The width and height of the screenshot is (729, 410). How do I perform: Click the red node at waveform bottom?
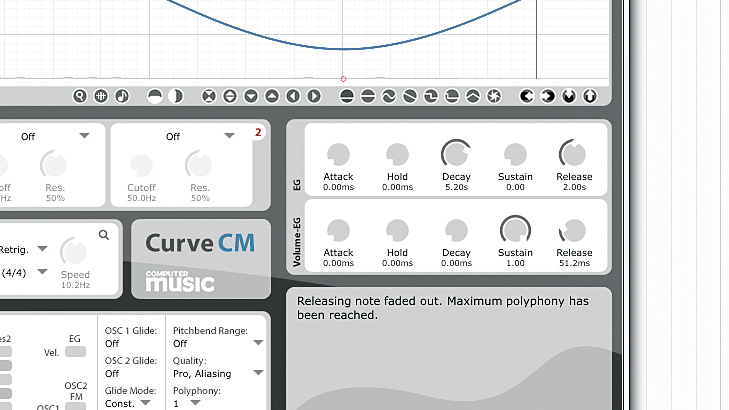(x=343, y=79)
